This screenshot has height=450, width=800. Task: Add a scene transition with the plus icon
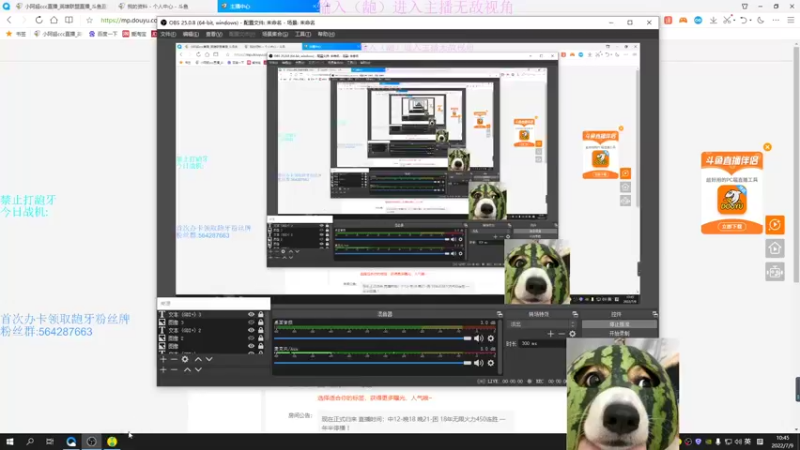(x=551, y=334)
